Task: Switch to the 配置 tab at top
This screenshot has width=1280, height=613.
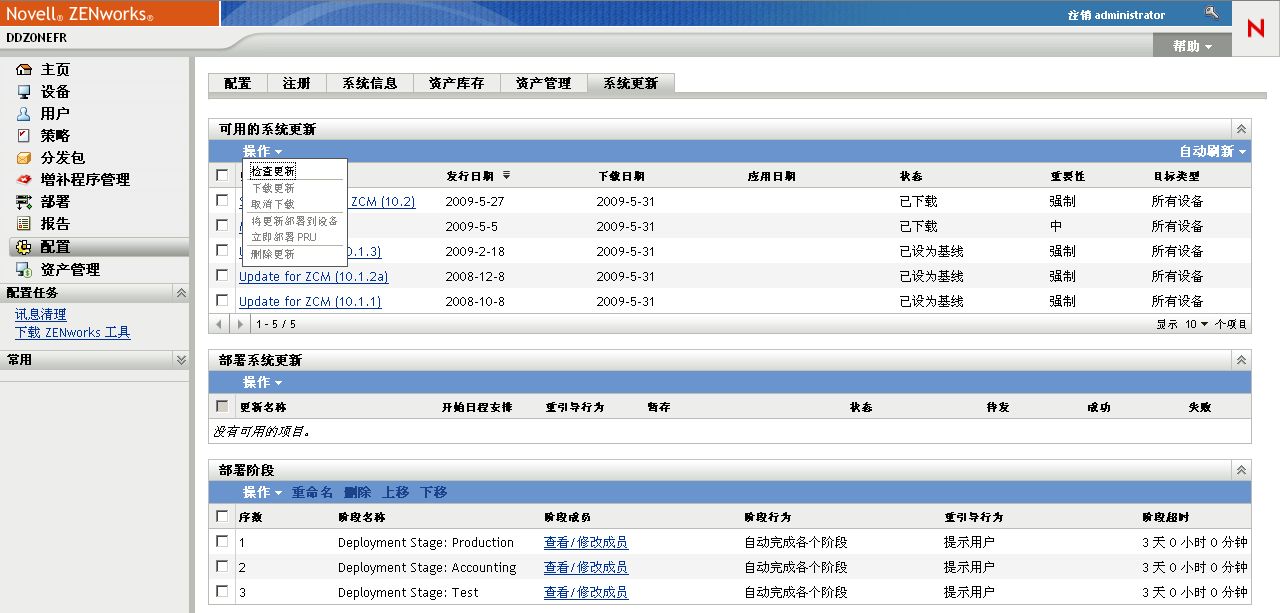Action: click(x=238, y=84)
